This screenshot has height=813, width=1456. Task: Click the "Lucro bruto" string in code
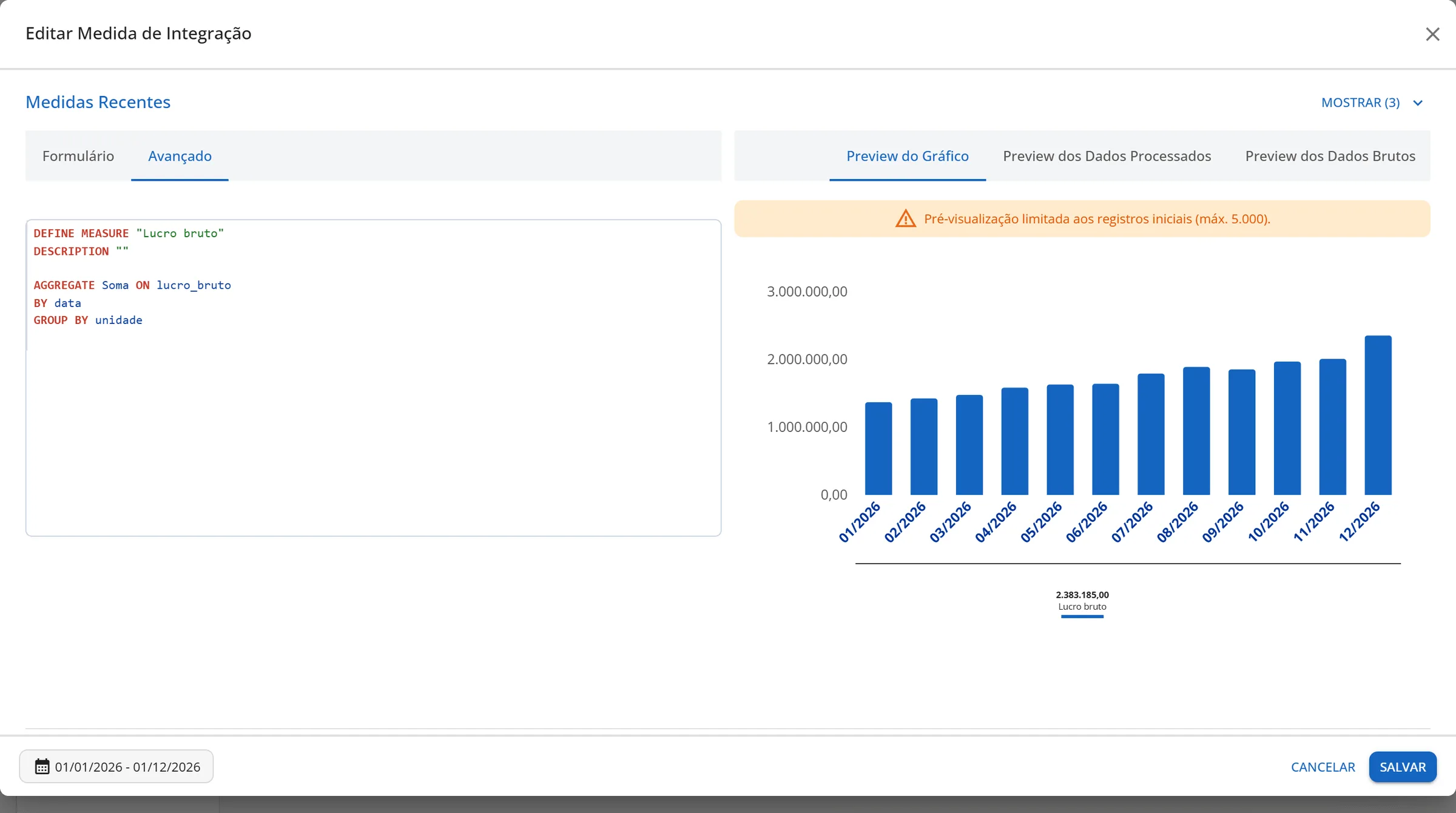pos(180,233)
